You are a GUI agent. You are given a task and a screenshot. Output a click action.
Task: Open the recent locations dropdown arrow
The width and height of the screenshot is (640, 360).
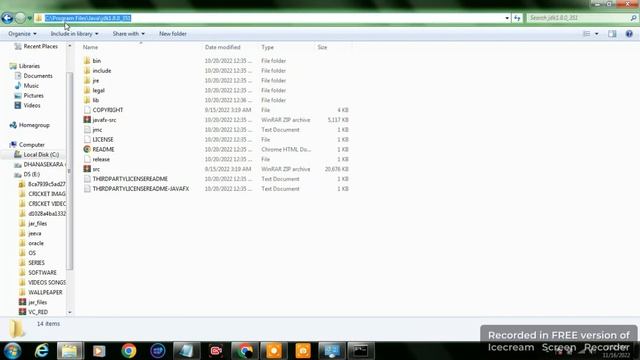click(29, 18)
